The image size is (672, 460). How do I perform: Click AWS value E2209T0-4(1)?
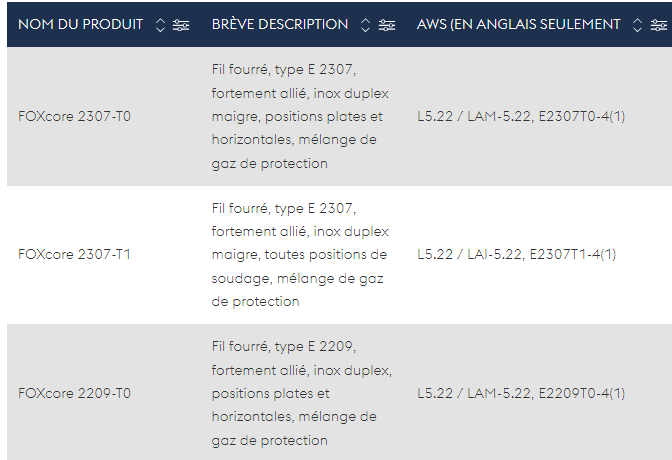pos(582,394)
